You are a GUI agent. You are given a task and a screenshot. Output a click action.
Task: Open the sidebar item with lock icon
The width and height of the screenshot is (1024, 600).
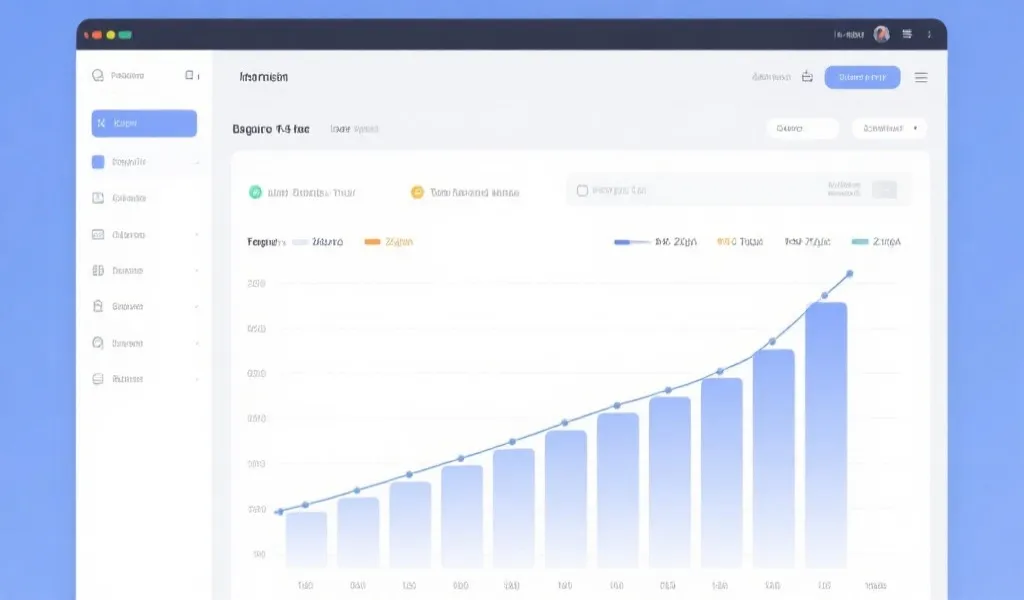pos(98,306)
